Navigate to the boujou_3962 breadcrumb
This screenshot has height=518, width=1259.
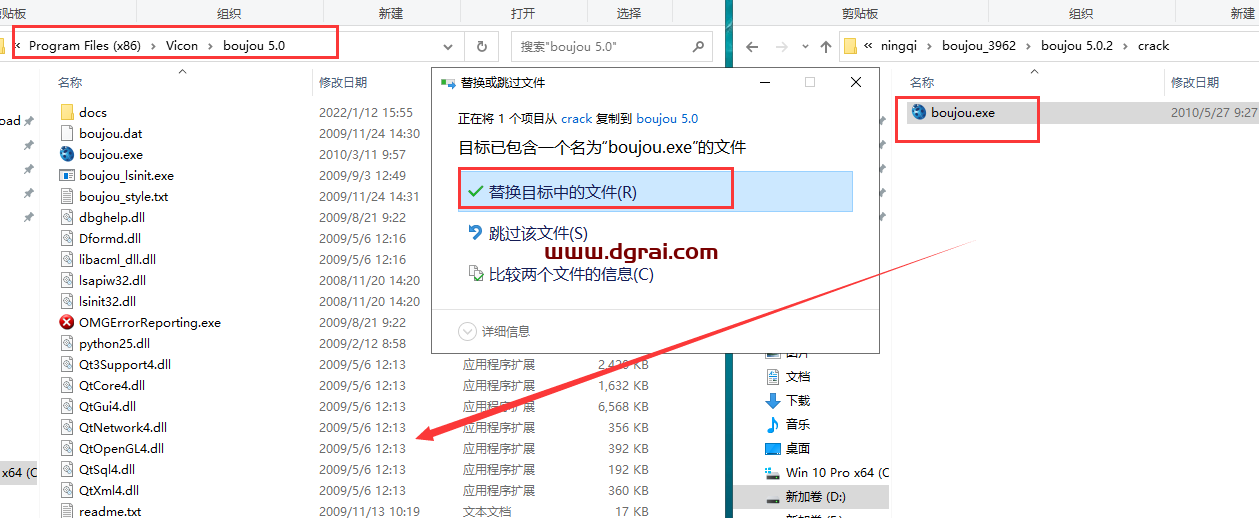point(979,46)
